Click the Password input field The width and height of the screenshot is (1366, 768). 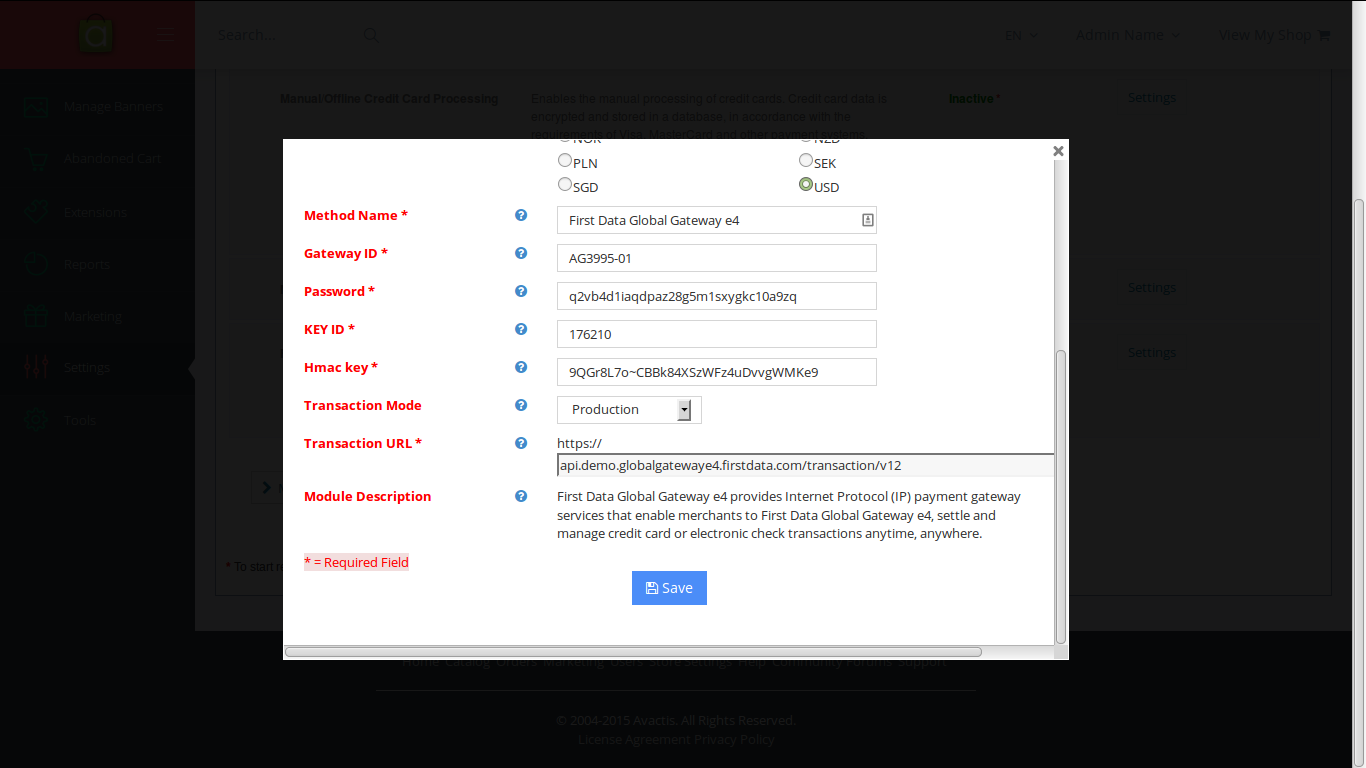pyautogui.click(x=717, y=296)
